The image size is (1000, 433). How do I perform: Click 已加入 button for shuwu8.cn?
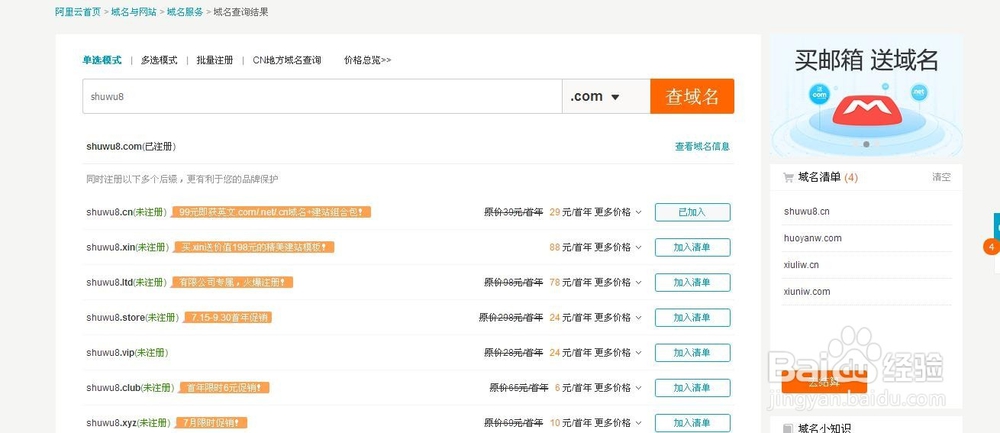tap(693, 212)
